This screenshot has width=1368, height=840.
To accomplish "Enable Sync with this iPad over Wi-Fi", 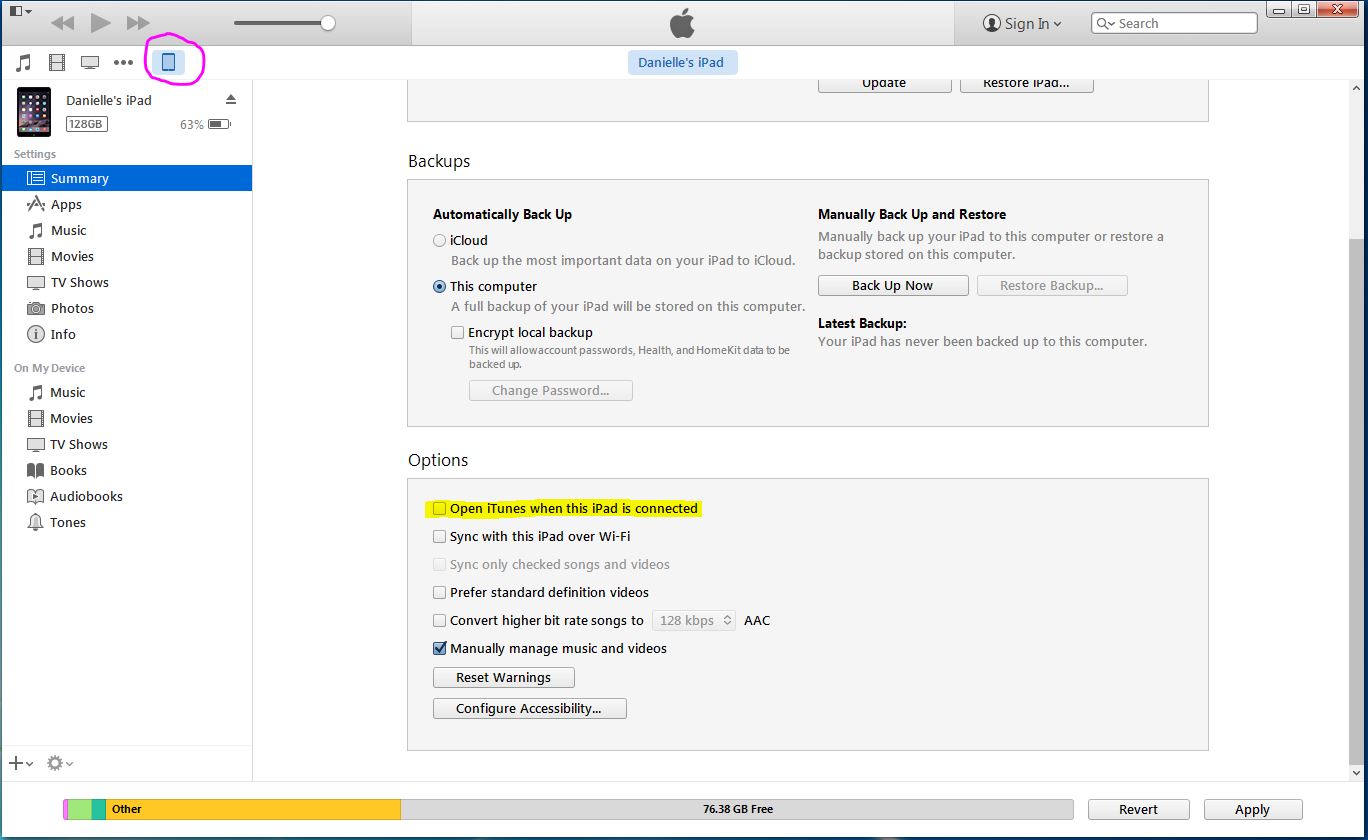I will (x=439, y=536).
